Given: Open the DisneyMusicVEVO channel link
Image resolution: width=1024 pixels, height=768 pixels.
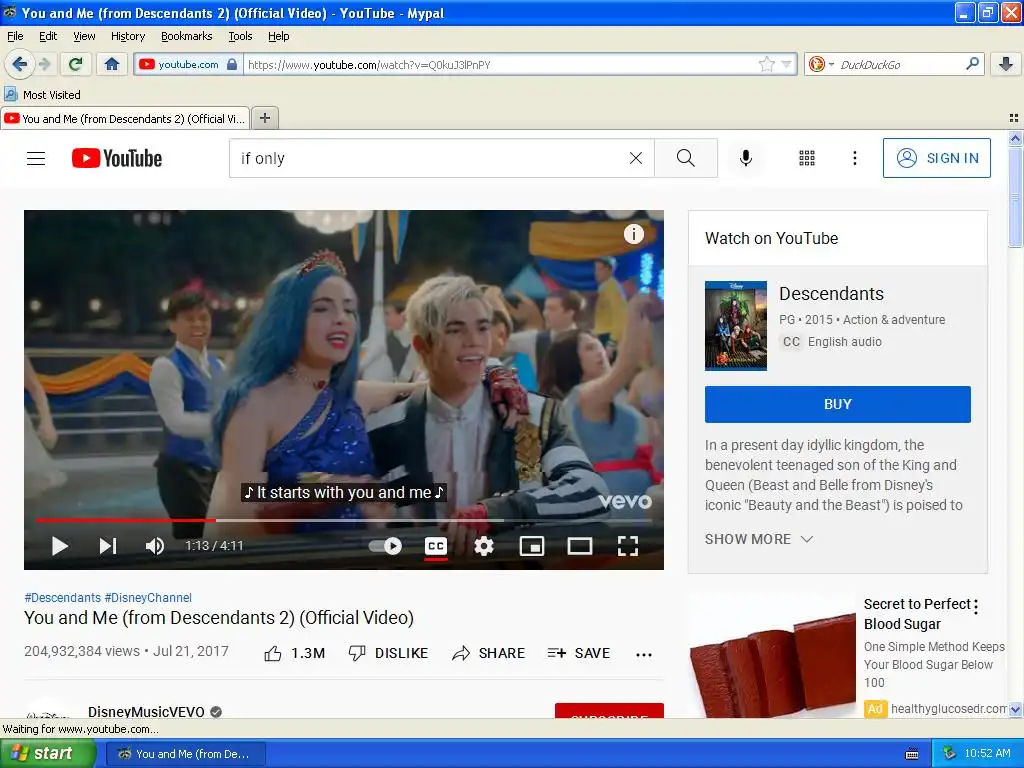Looking at the screenshot, I should [x=146, y=712].
